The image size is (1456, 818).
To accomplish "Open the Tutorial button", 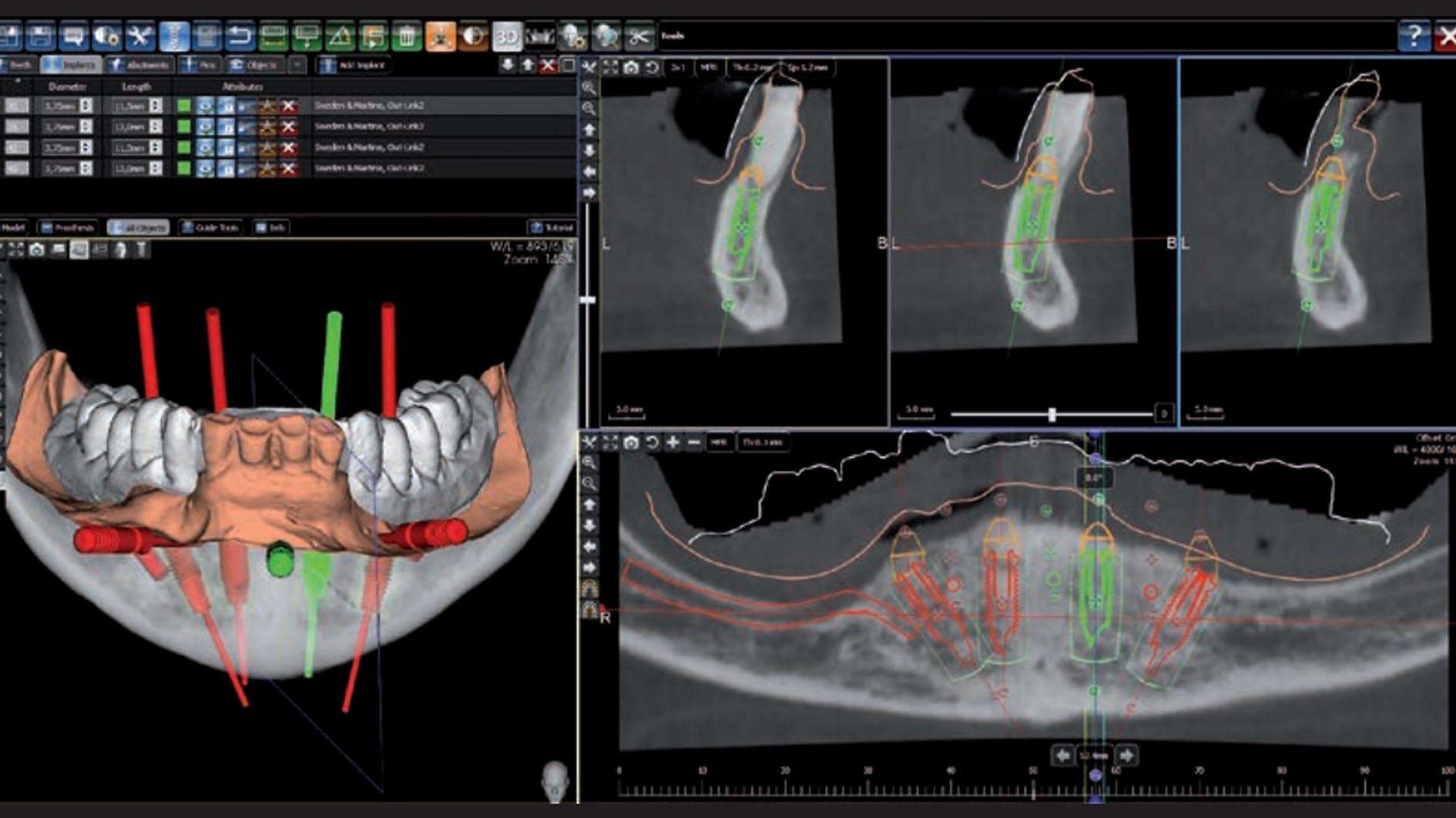I will pos(552,227).
